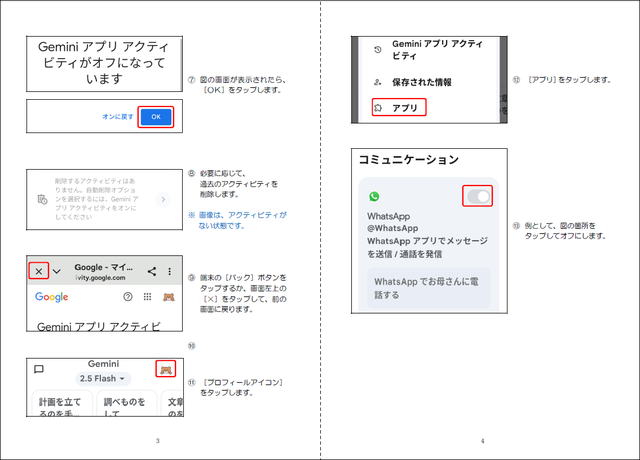Open the three-dot menu in the browser bar
This screenshot has width=640, height=460.
point(169,271)
